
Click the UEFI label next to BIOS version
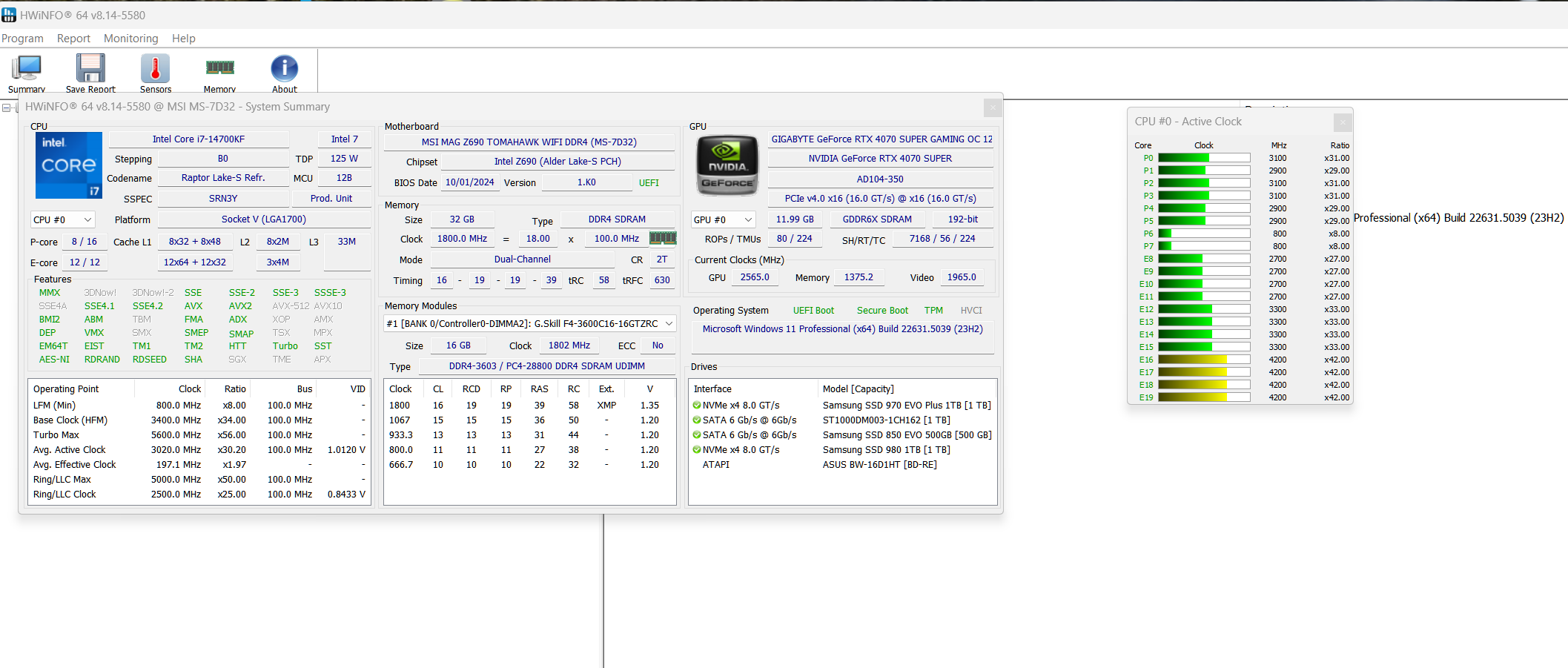[649, 183]
